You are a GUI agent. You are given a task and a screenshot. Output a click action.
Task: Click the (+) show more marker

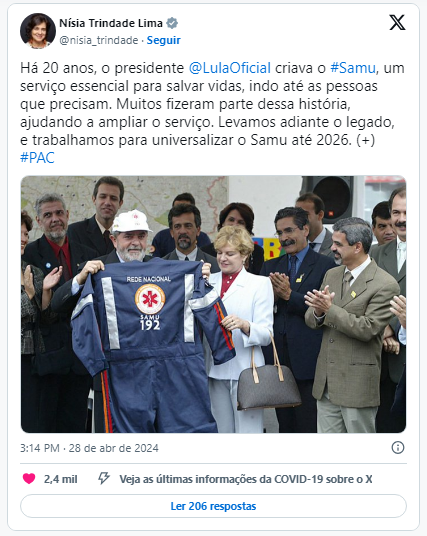[365, 140]
